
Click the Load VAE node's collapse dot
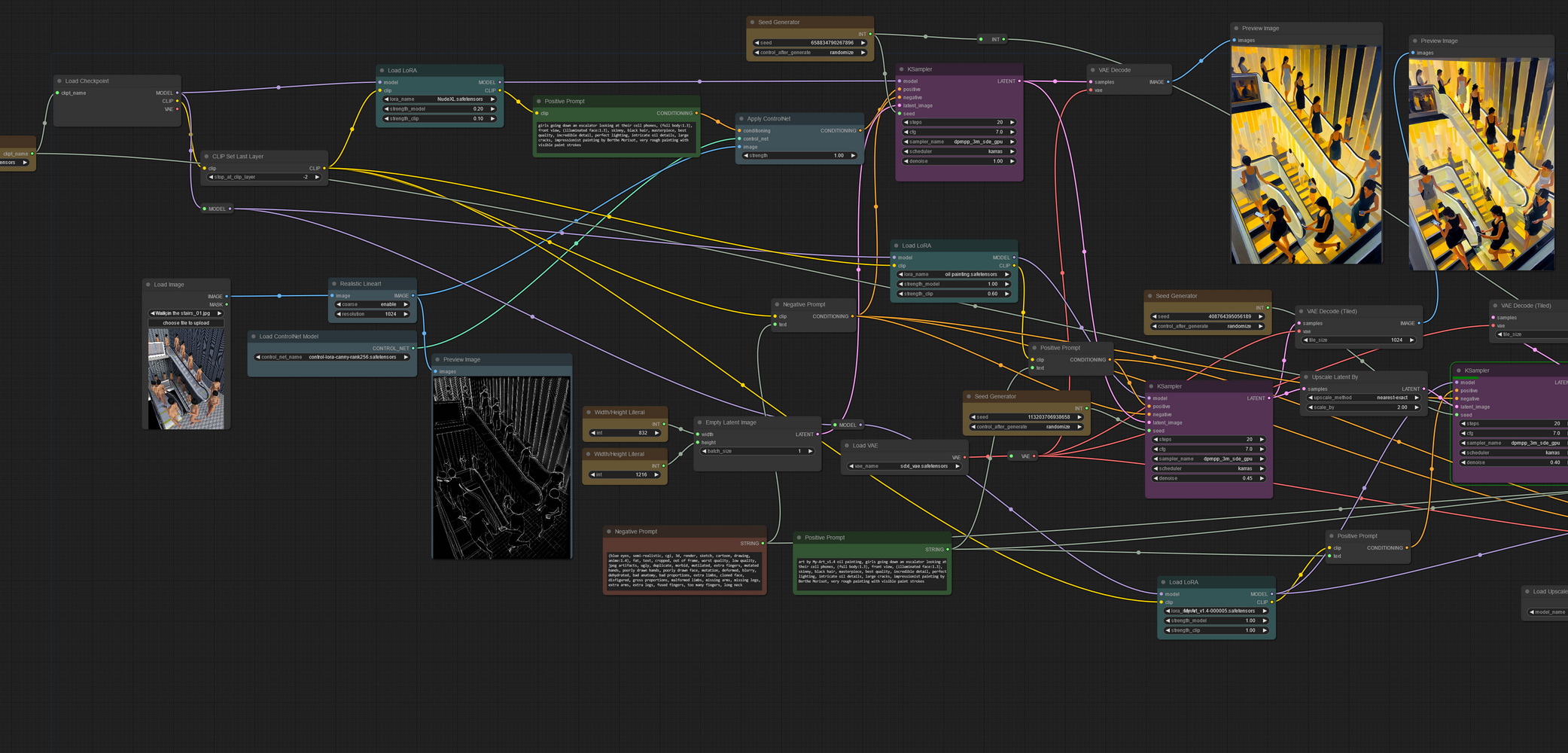coord(847,446)
